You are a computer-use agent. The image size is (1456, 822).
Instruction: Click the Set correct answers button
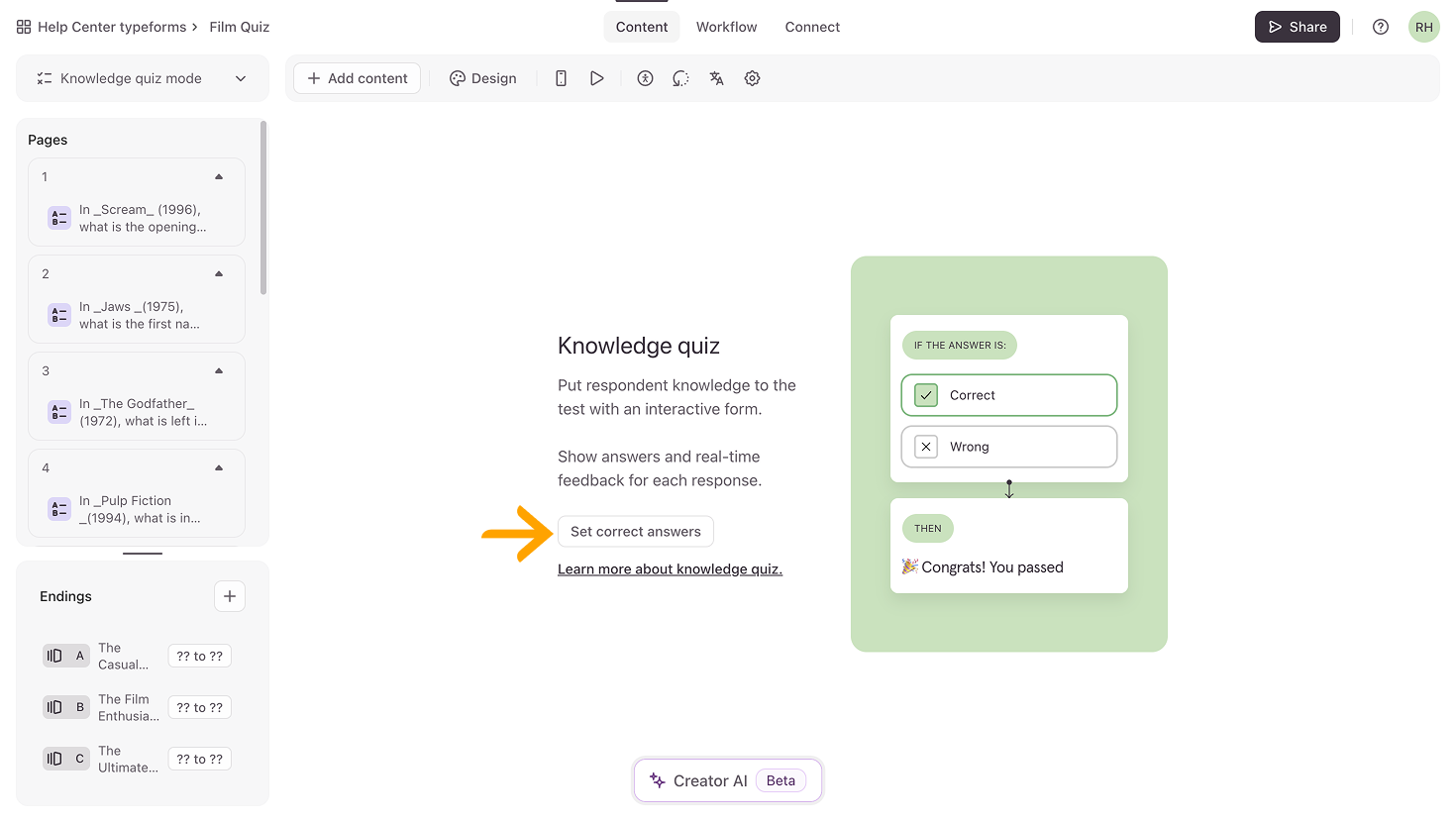[x=635, y=532]
